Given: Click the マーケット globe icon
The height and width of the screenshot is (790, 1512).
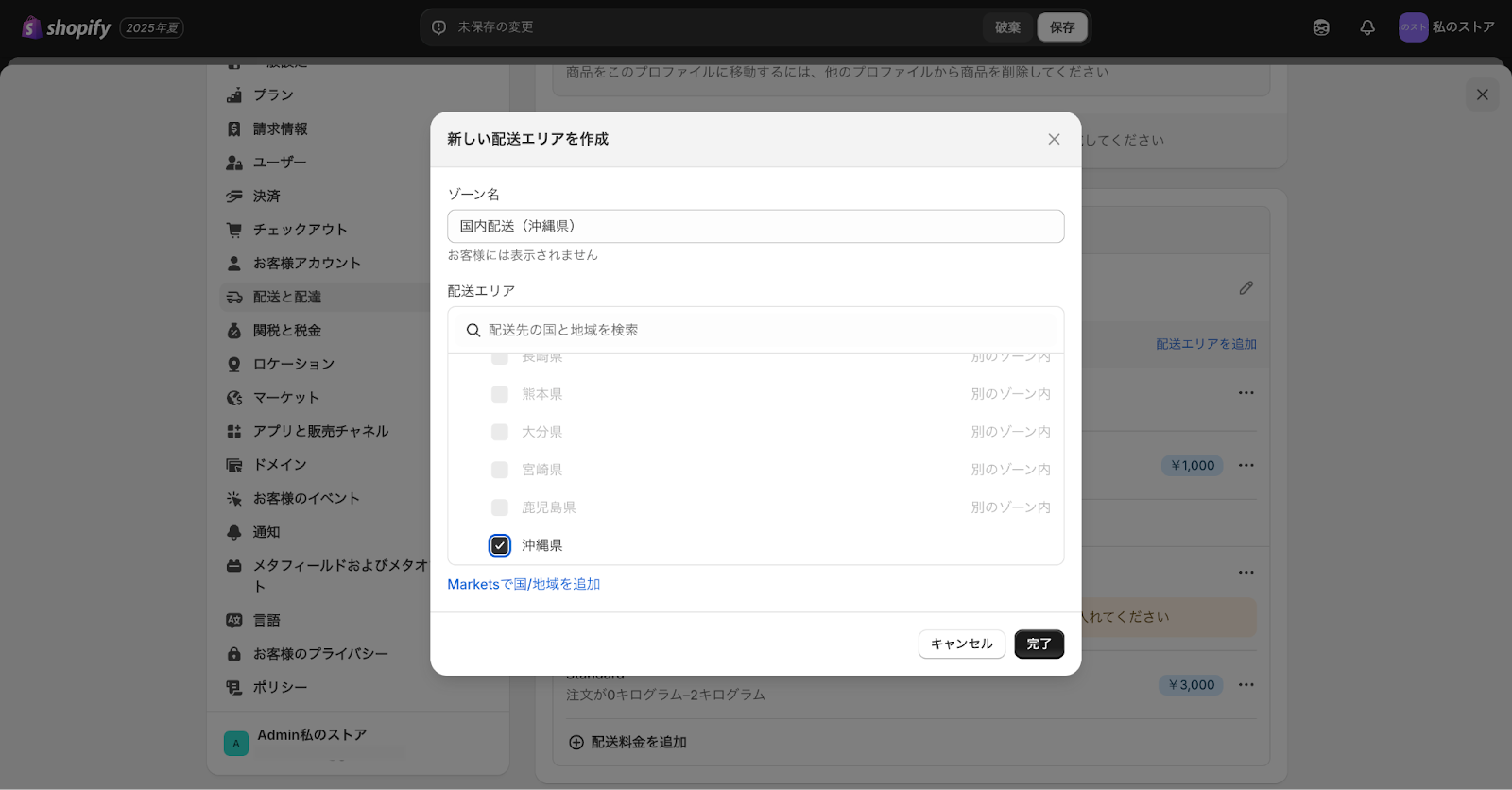Looking at the screenshot, I should pyautogui.click(x=234, y=398).
